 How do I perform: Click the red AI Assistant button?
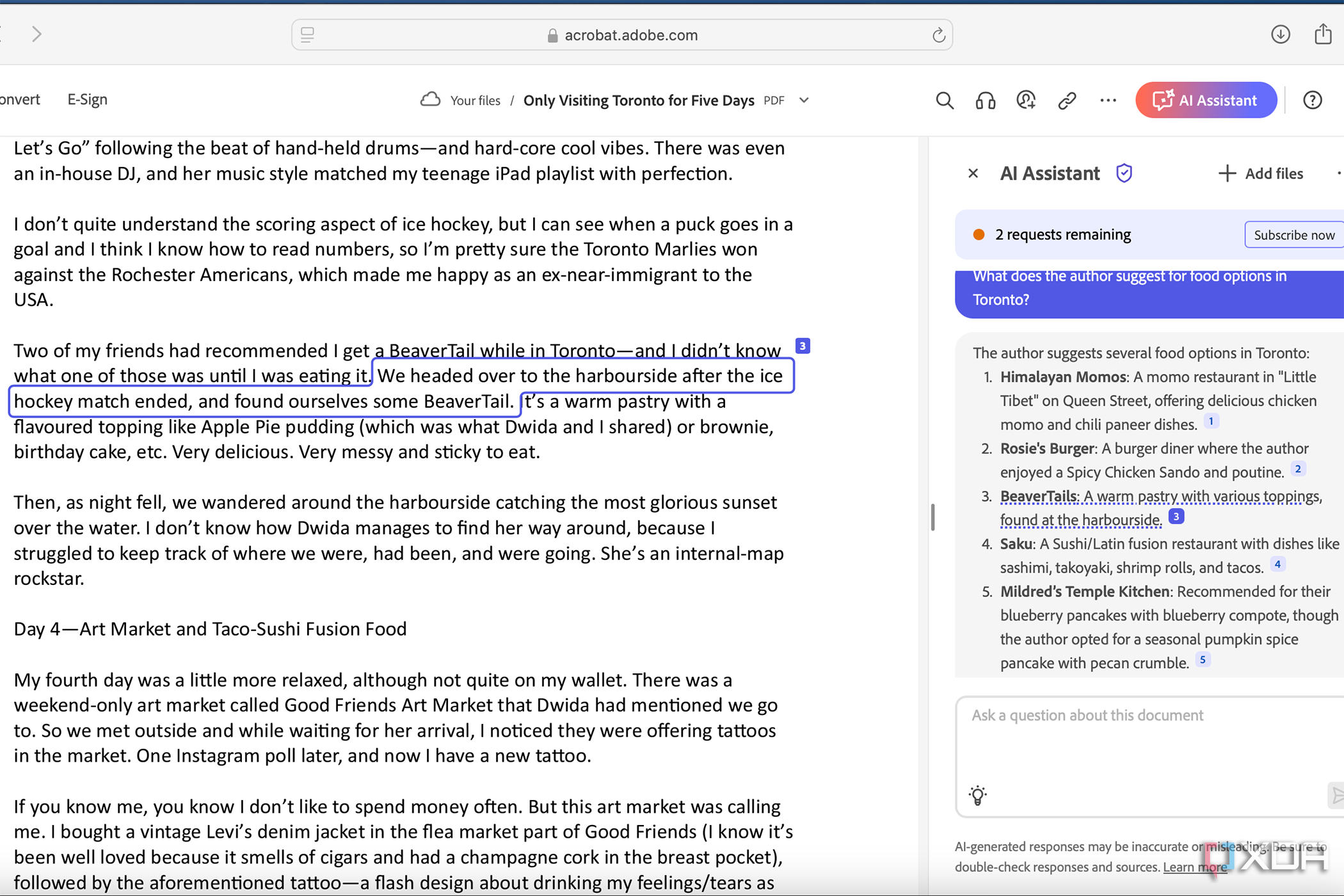[1206, 100]
